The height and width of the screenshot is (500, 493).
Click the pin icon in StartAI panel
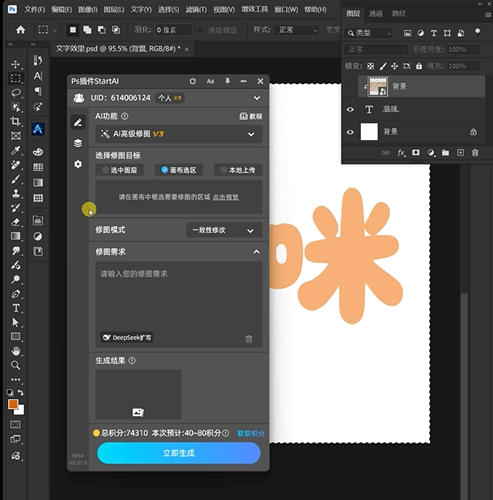[227, 81]
